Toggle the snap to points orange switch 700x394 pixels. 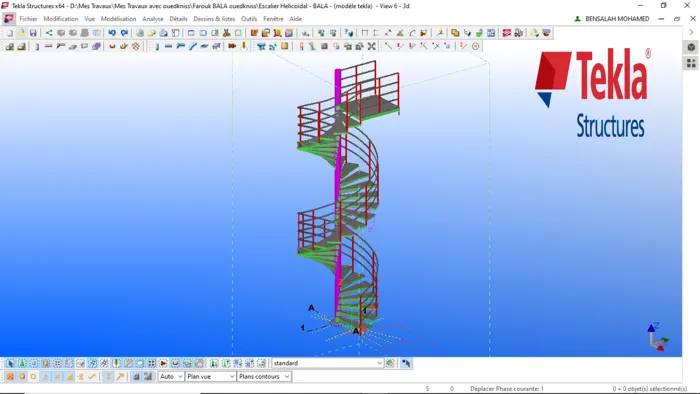[10, 377]
